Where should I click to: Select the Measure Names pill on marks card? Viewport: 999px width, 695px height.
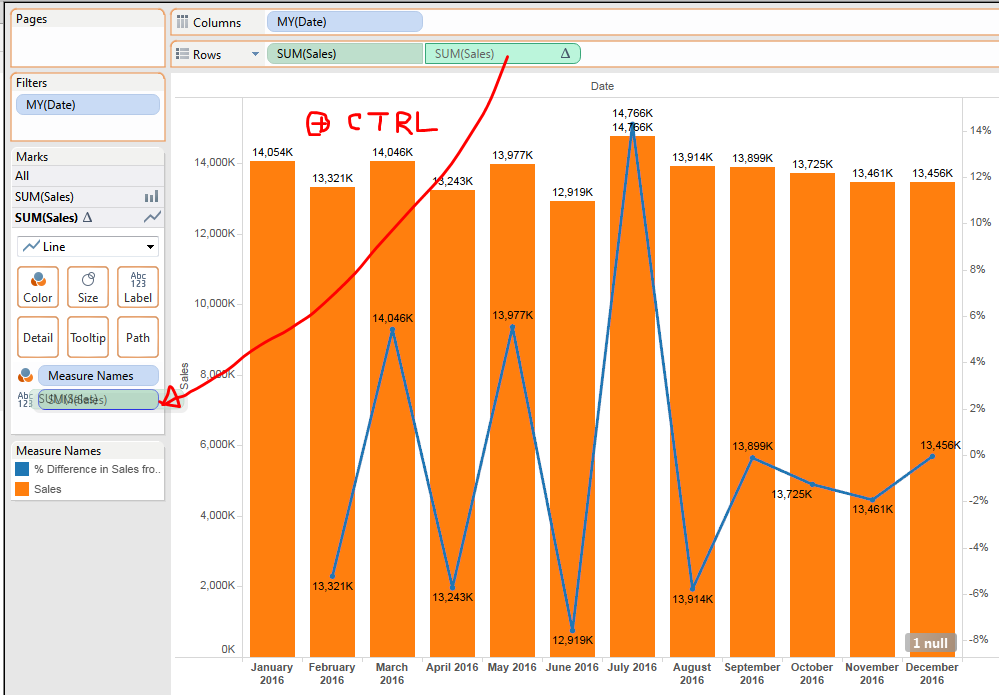click(x=98, y=376)
